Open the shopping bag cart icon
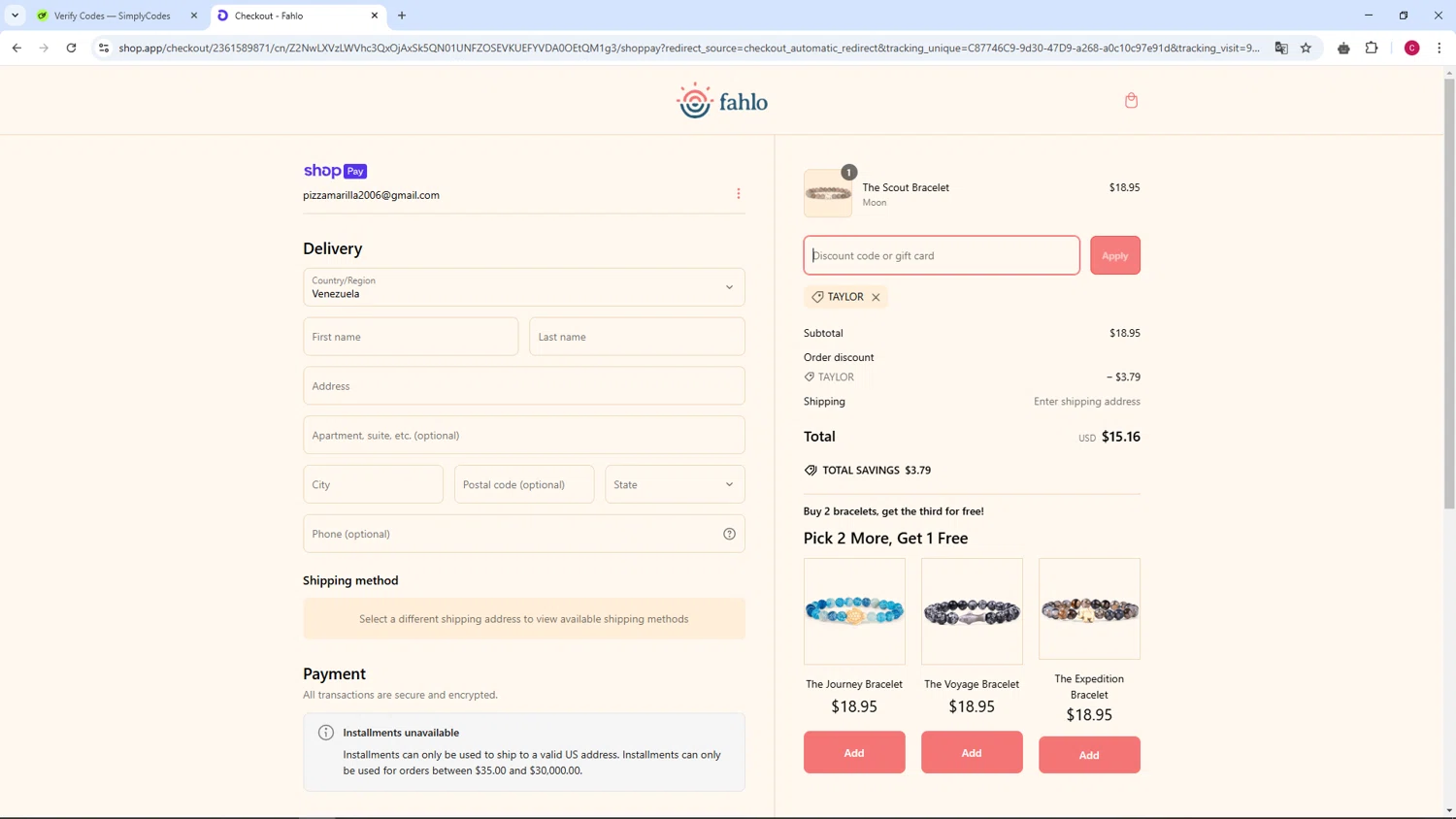 [x=1131, y=101]
